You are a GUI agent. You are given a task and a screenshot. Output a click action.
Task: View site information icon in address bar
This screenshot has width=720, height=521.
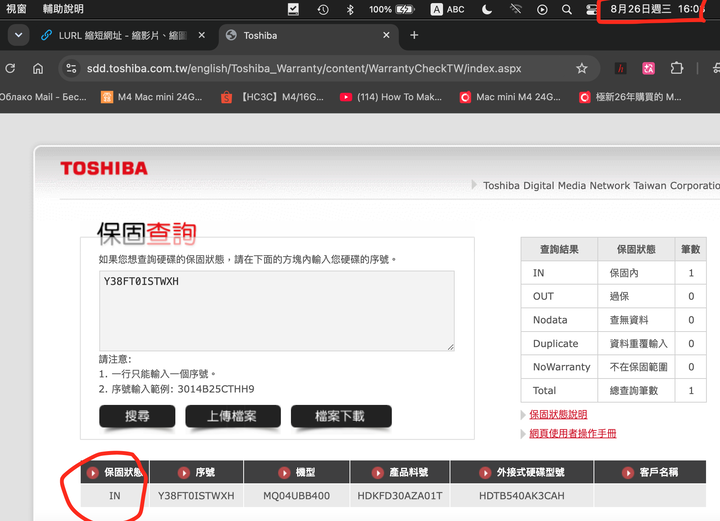tap(71, 68)
